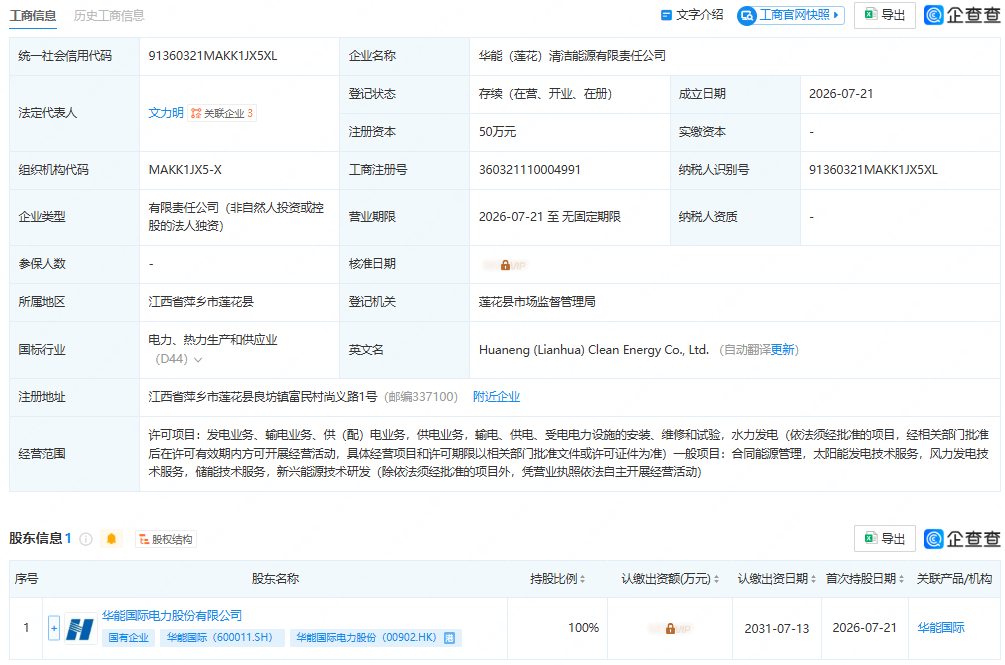Click the 国有企业 tag

pyautogui.click(x=128, y=637)
